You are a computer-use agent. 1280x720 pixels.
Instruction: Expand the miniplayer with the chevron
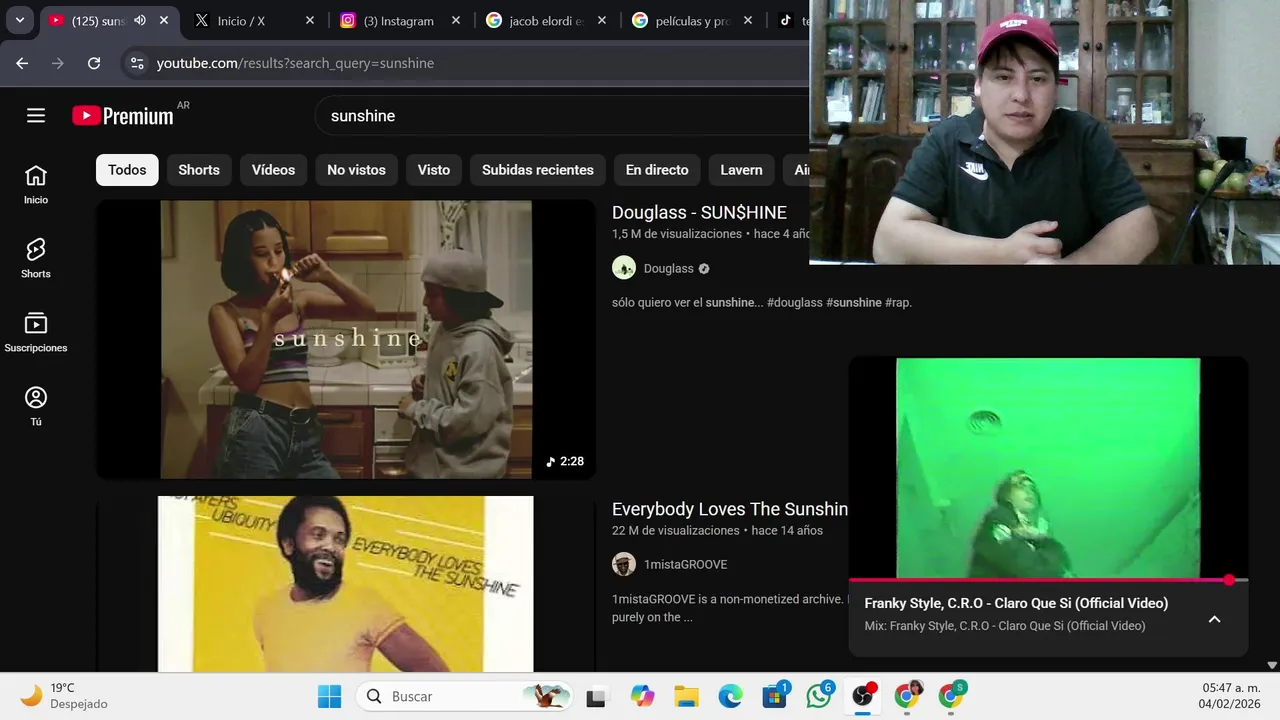1214,619
